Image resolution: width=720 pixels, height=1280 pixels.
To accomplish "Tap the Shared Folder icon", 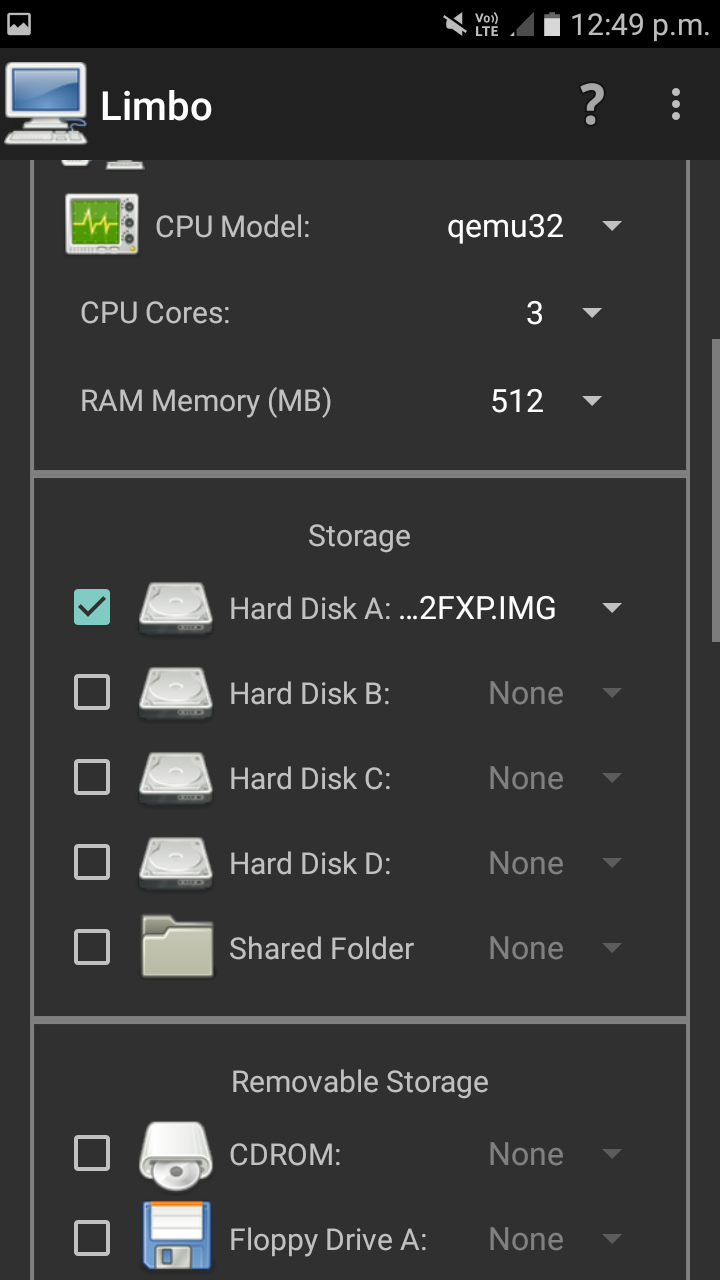I will tap(176, 946).
